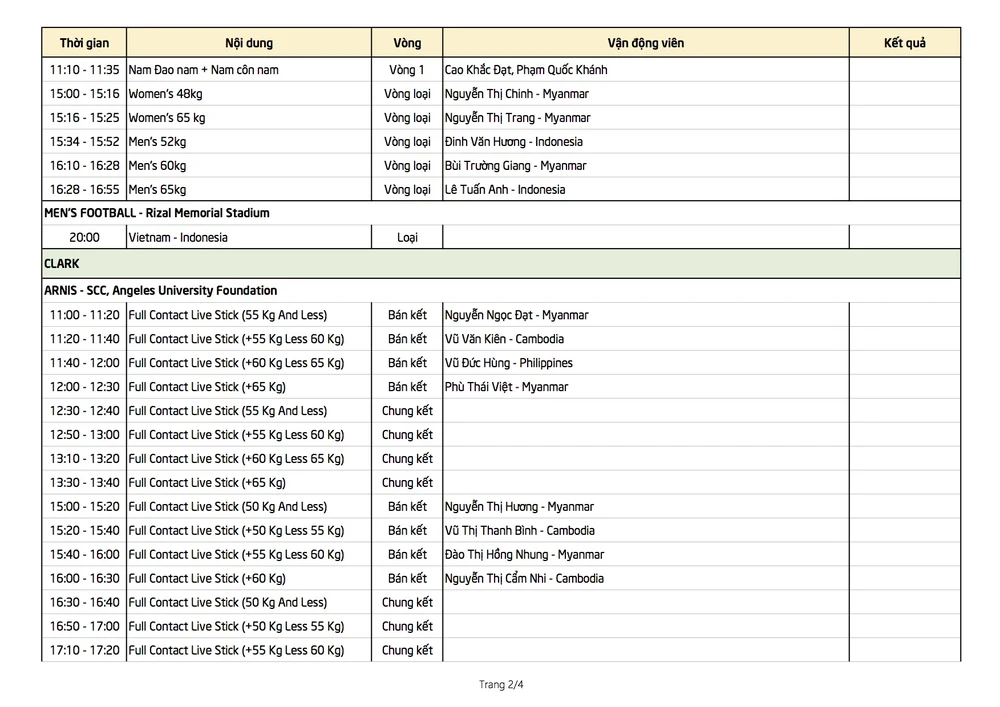Click 'Vũ Đức Hùng - Philippines' cell
Image resolution: width=1000 pixels, height=707 pixels.
(x=509, y=363)
